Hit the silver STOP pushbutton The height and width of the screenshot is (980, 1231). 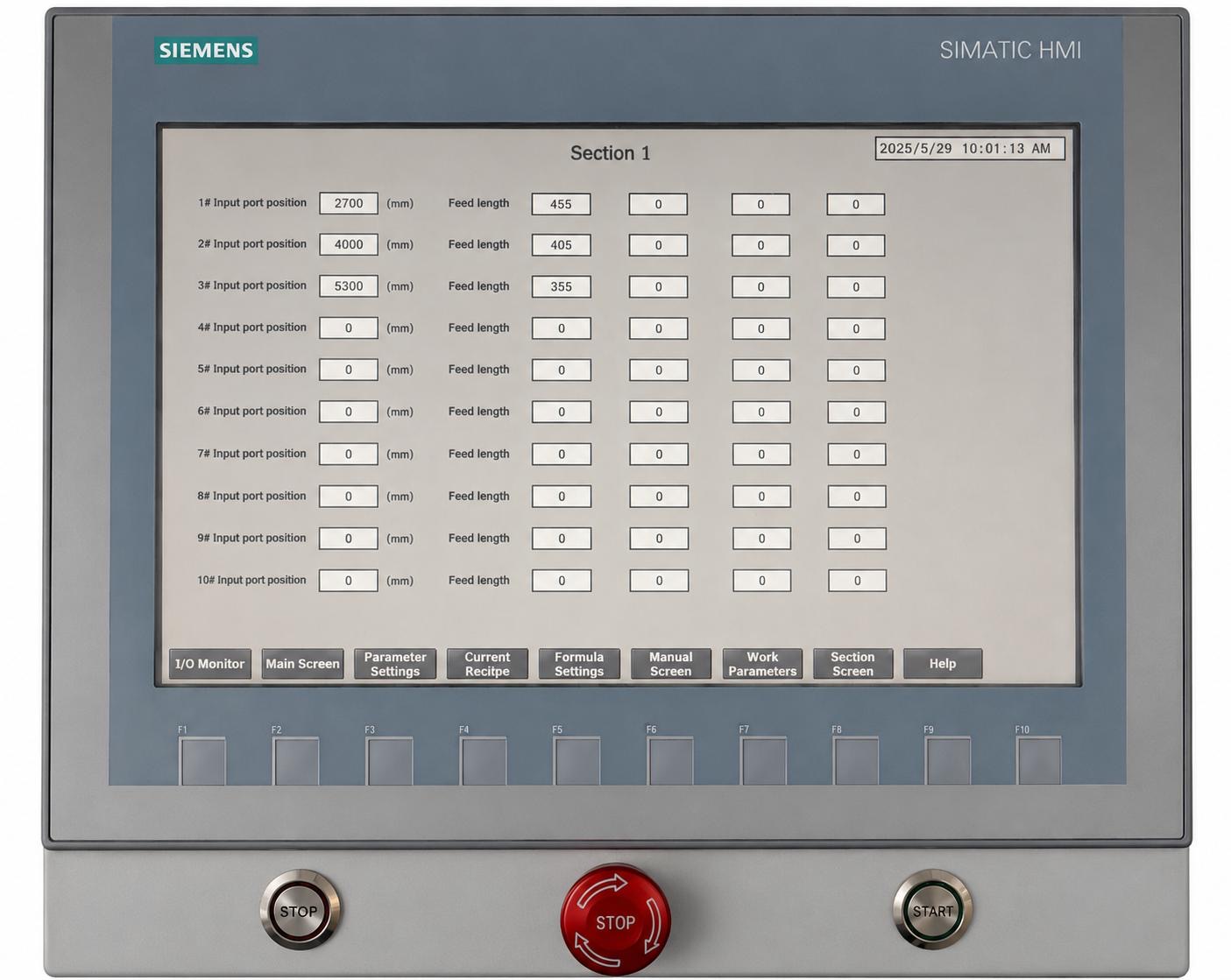coord(300,911)
